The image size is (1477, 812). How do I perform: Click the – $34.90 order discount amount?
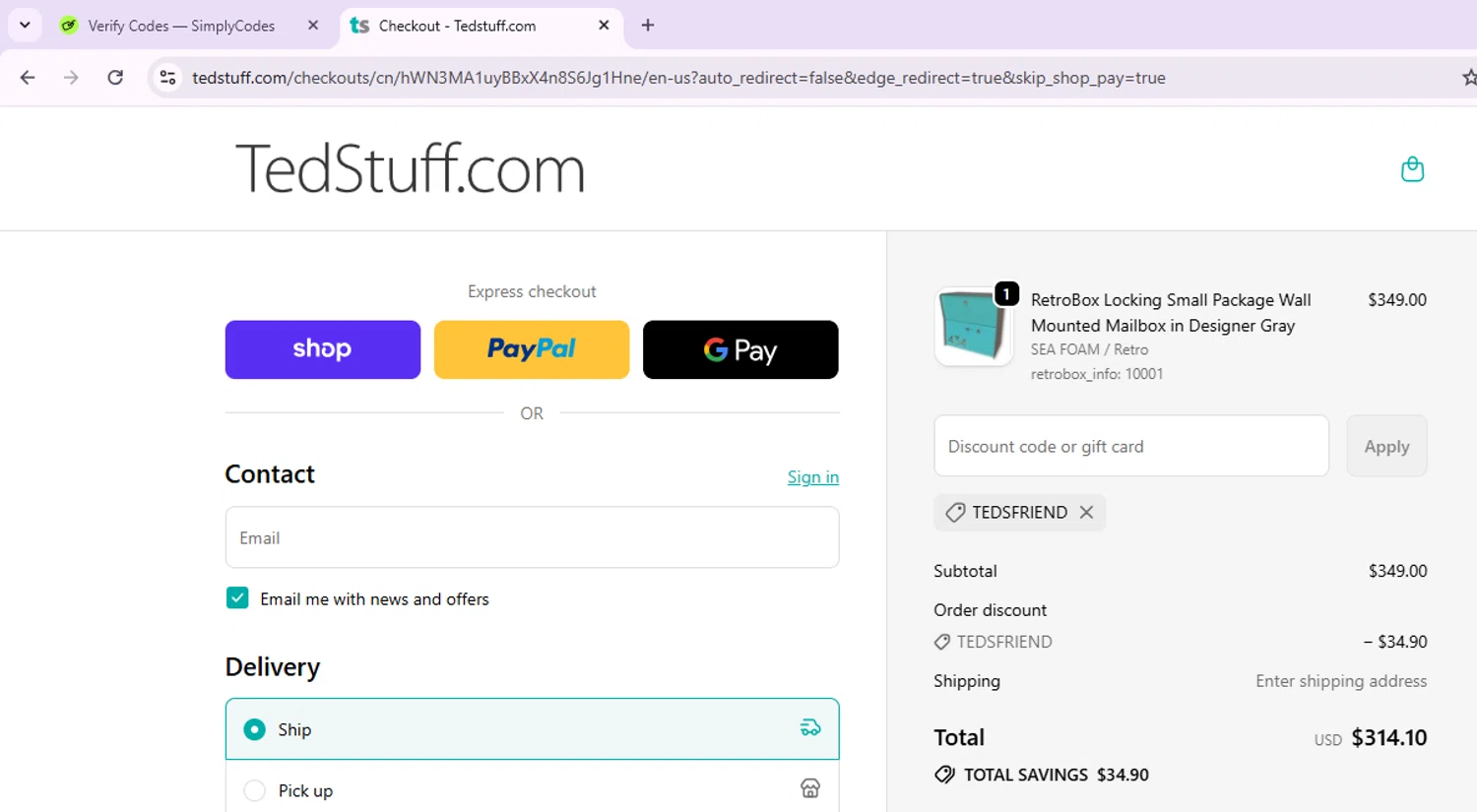pyautogui.click(x=1395, y=642)
